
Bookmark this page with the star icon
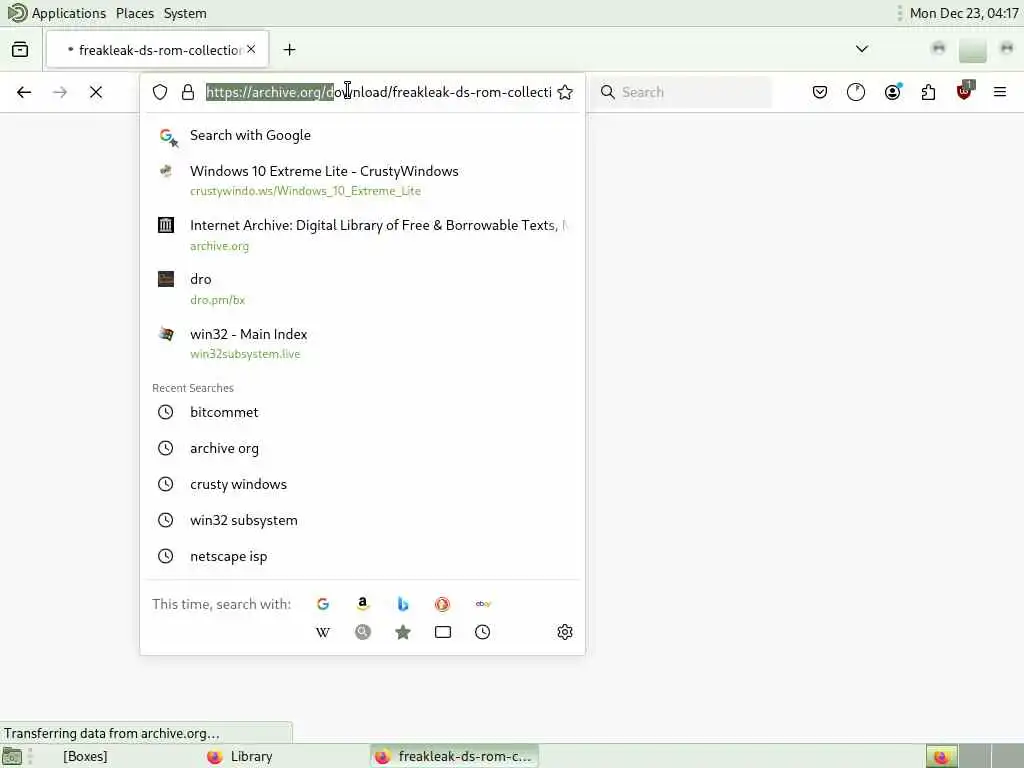pos(565,92)
